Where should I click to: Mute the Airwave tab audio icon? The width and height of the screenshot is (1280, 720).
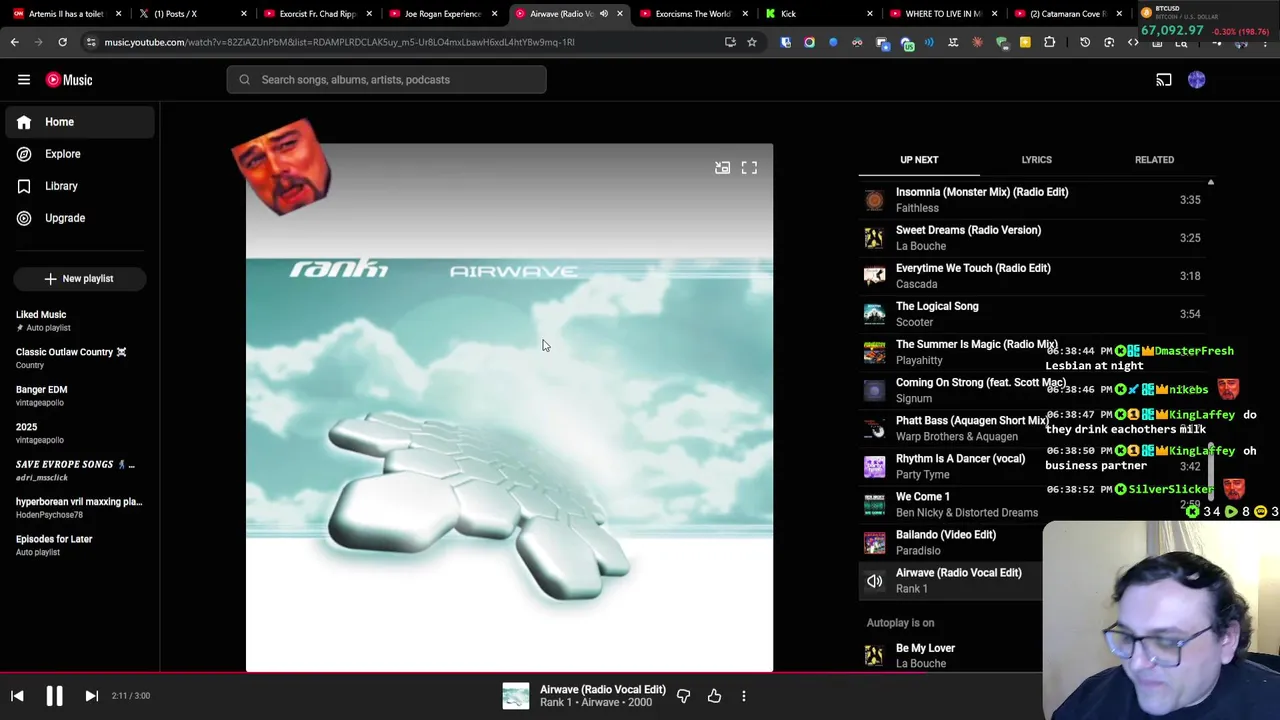click(x=603, y=14)
